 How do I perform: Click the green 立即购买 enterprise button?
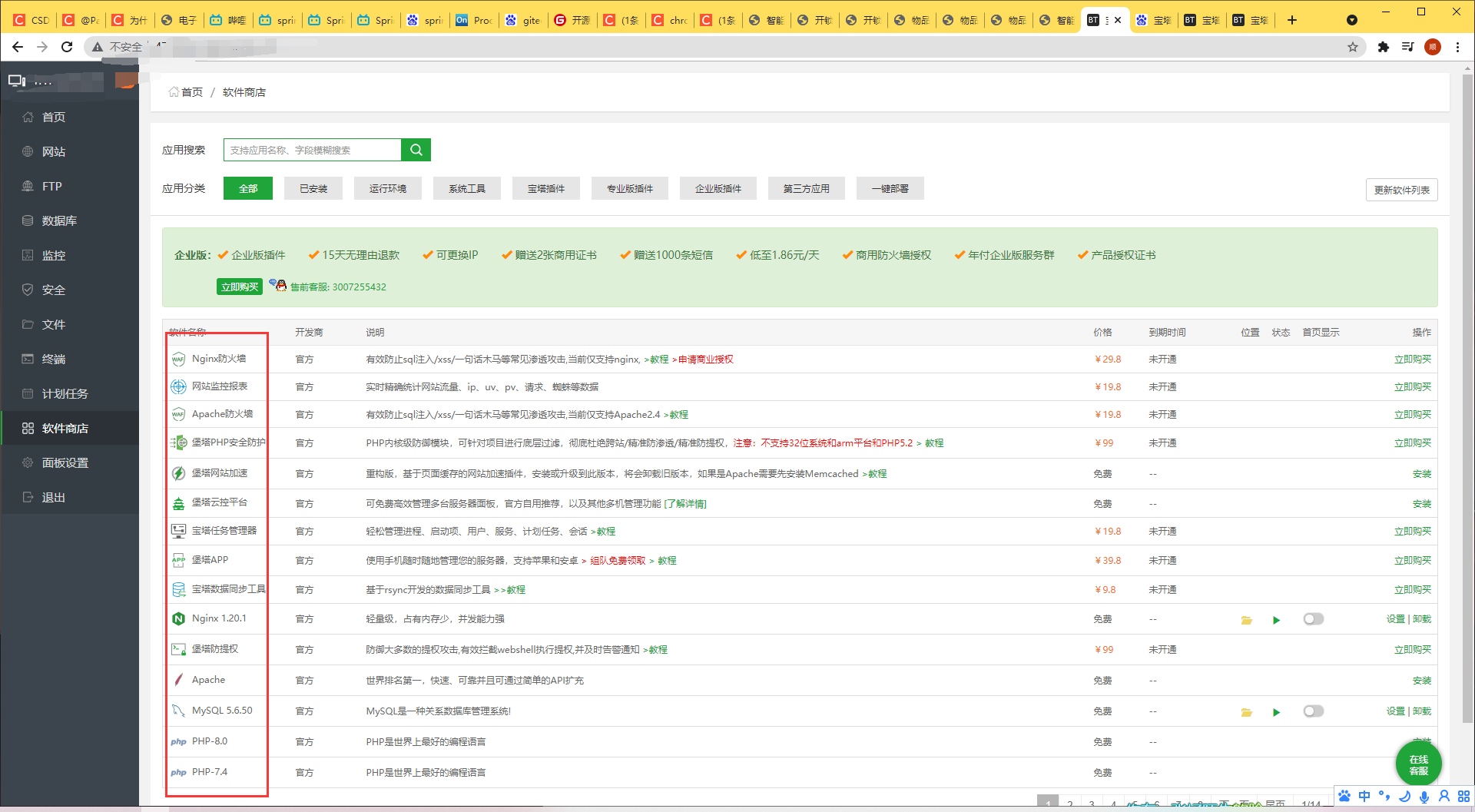pyautogui.click(x=240, y=287)
